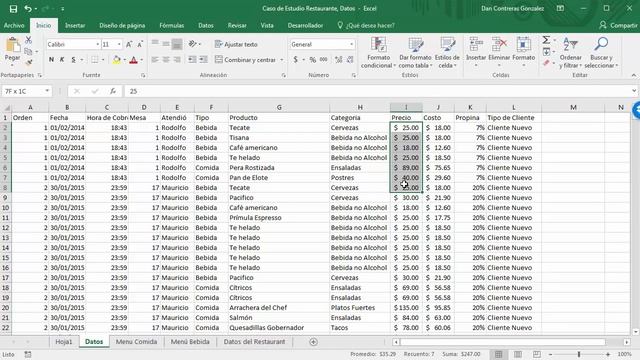
Task: Center cell text horizontally
Action: point(166,60)
